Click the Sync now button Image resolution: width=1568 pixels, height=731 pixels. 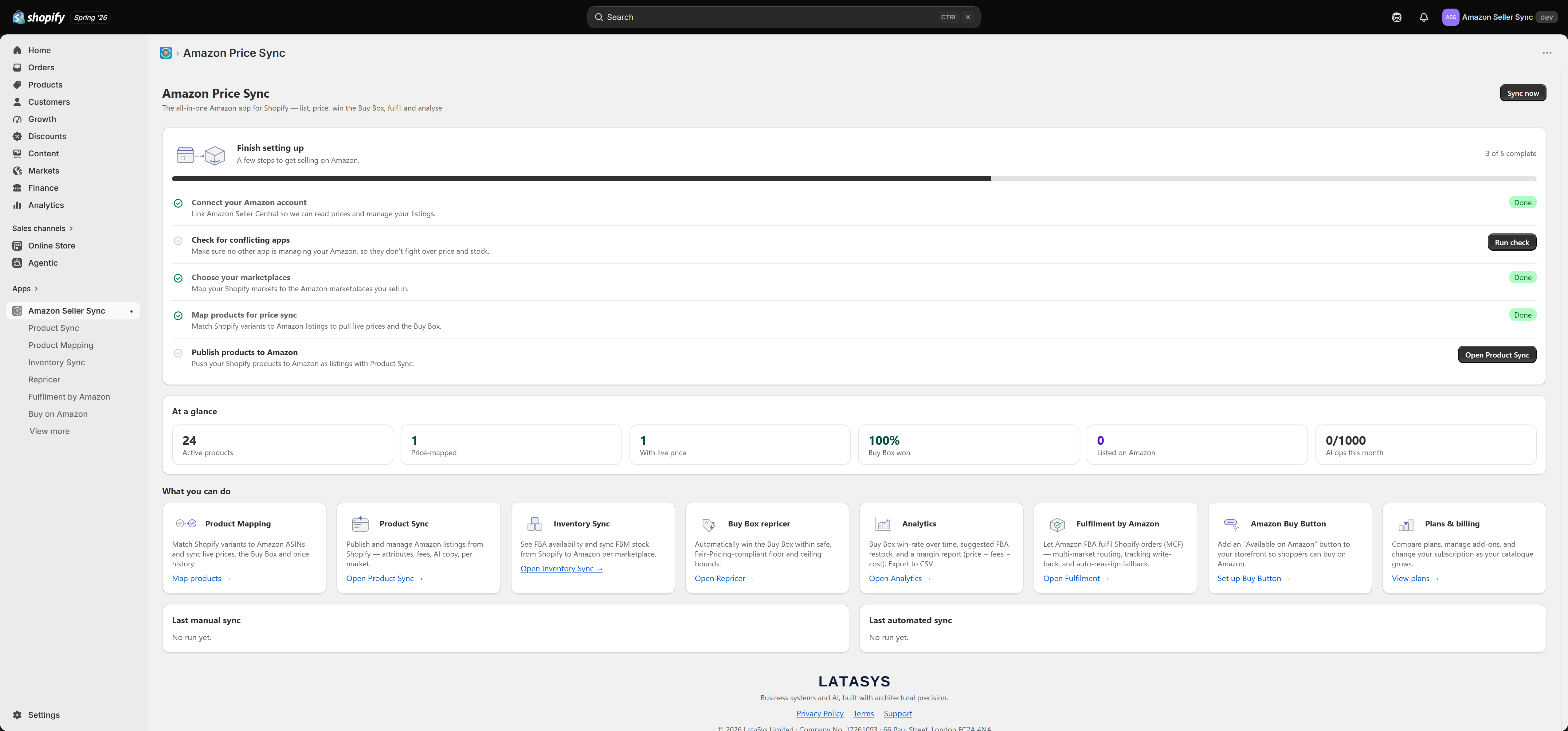click(1523, 93)
